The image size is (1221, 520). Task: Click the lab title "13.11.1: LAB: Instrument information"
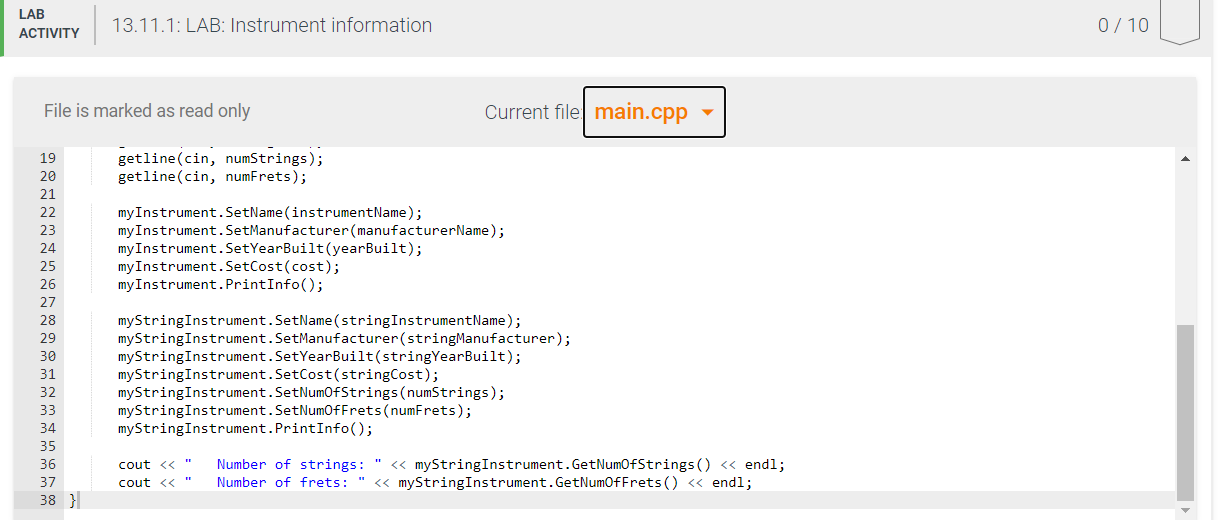[x=272, y=26]
